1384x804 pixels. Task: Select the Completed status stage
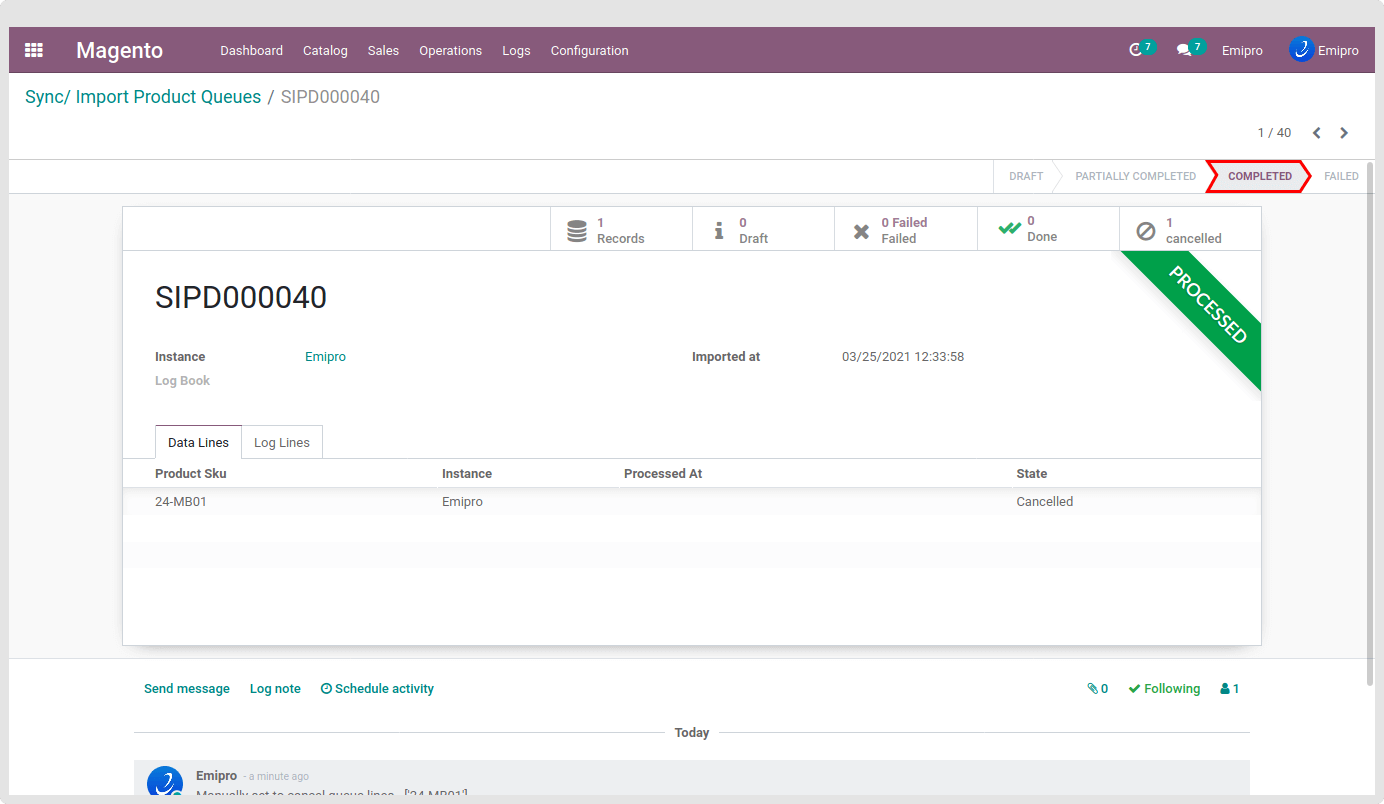[x=1260, y=176]
